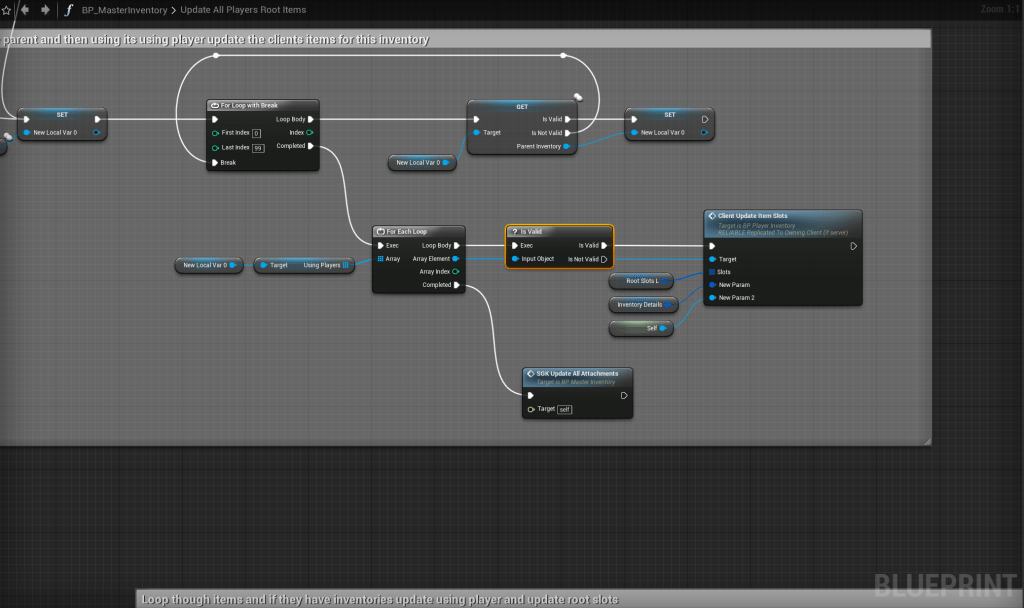Click Update All Players Root Items breadcrumb
Viewport: 1024px width, 608px height.
pyautogui.click(x=243, y=10)
